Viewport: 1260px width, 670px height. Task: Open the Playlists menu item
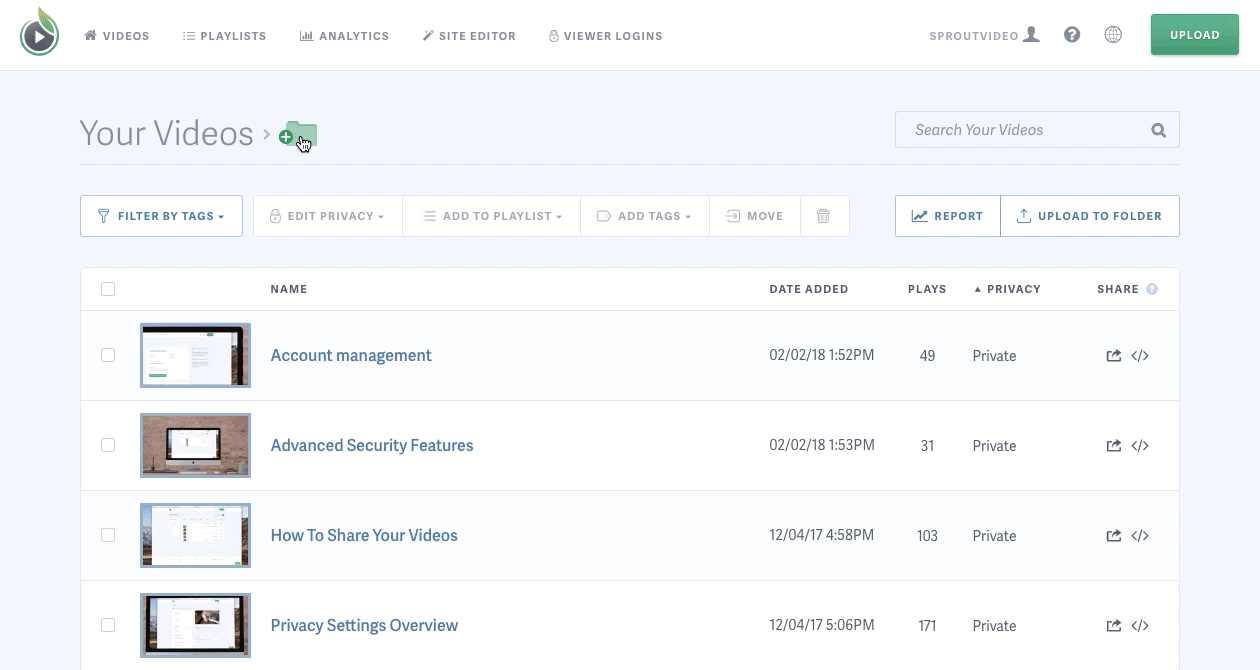[x=224, y=36]
